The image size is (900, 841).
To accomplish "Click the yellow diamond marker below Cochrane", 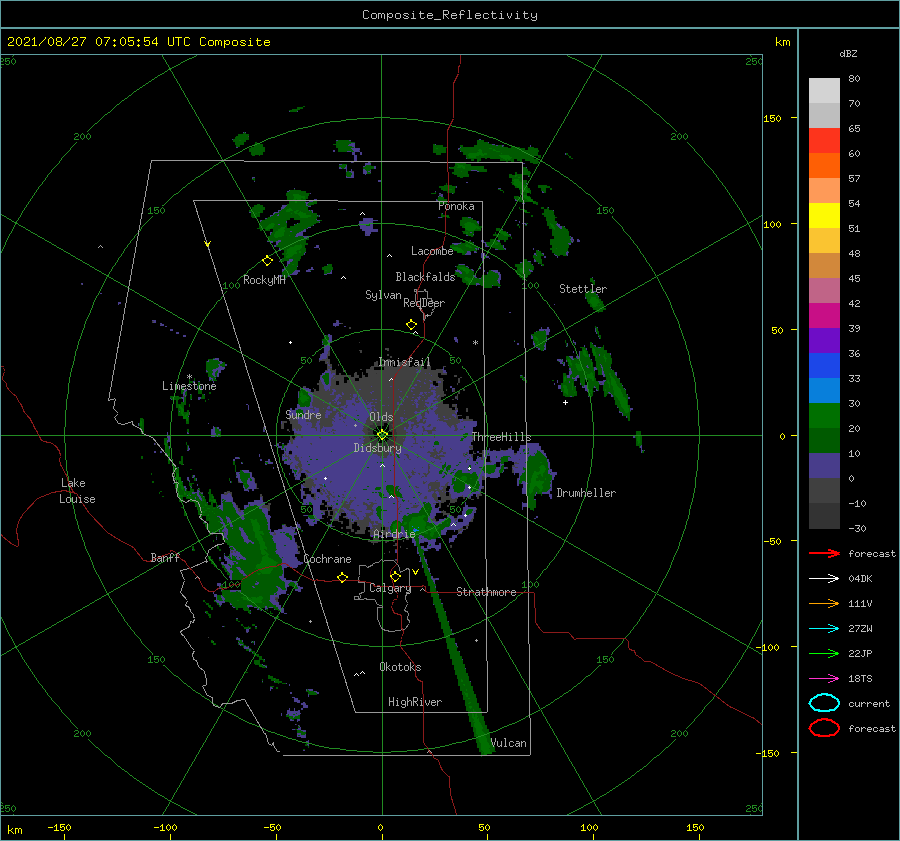I will pyautogui.click(x=343, y=577).
